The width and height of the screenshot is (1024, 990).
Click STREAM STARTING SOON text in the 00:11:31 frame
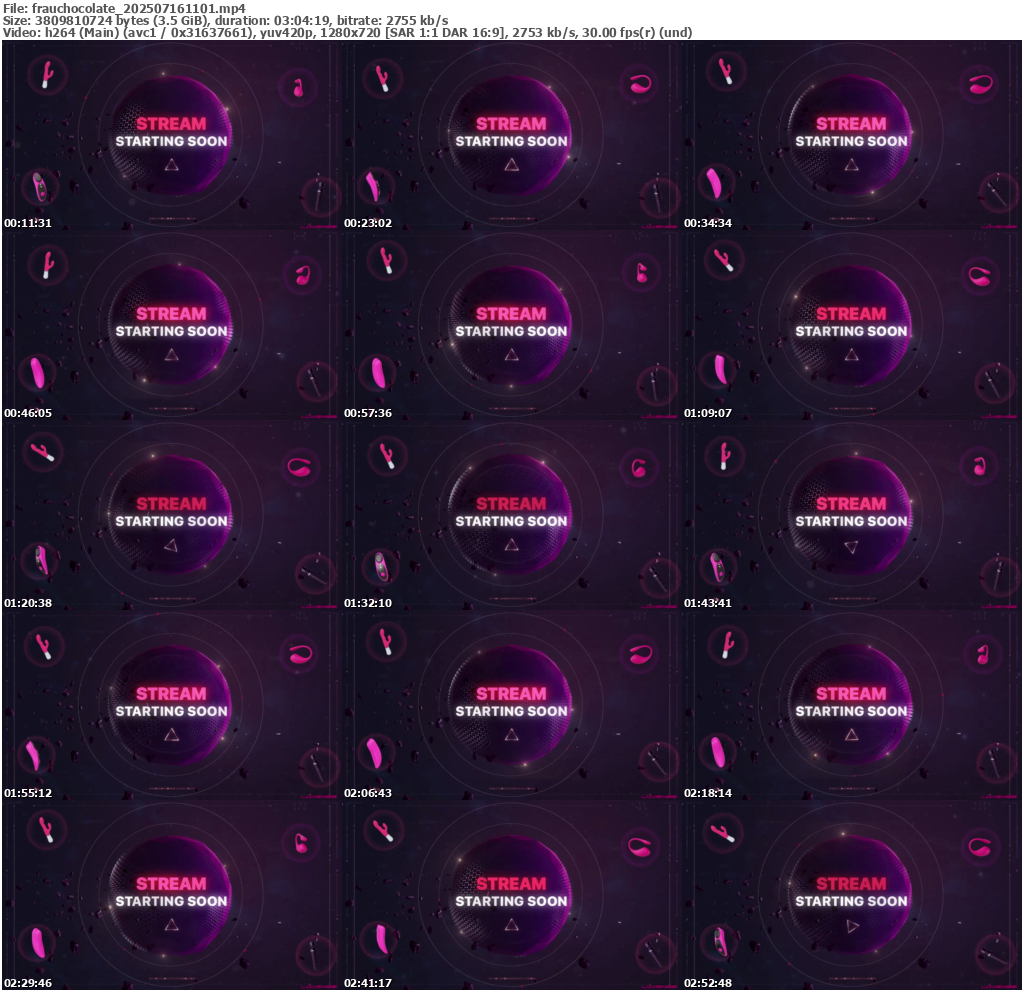(x=172, y=132)
